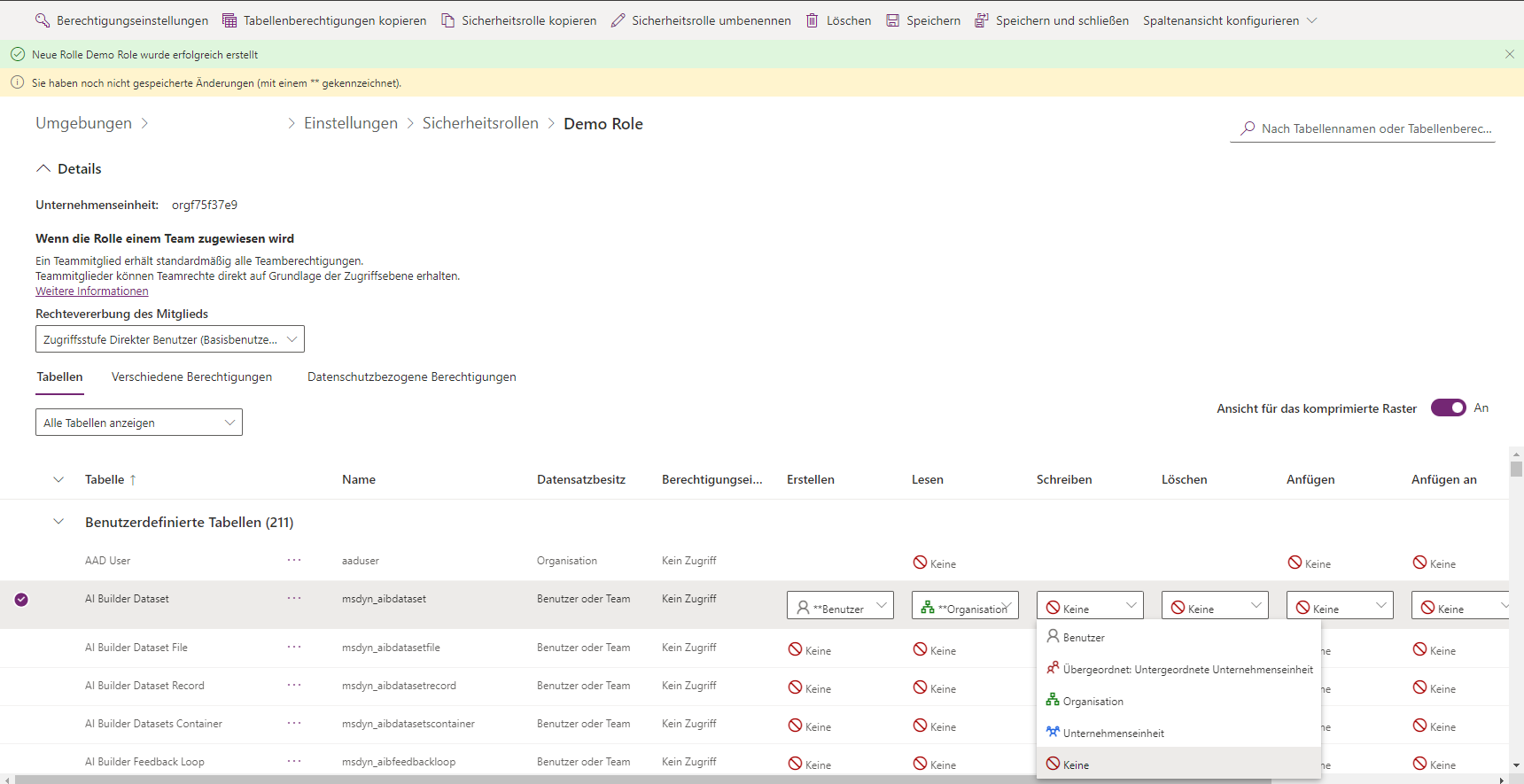Sort by the Tabelle column header
Image resolution: width=1524 pixels, height=784 pixels.
point(111,479)
